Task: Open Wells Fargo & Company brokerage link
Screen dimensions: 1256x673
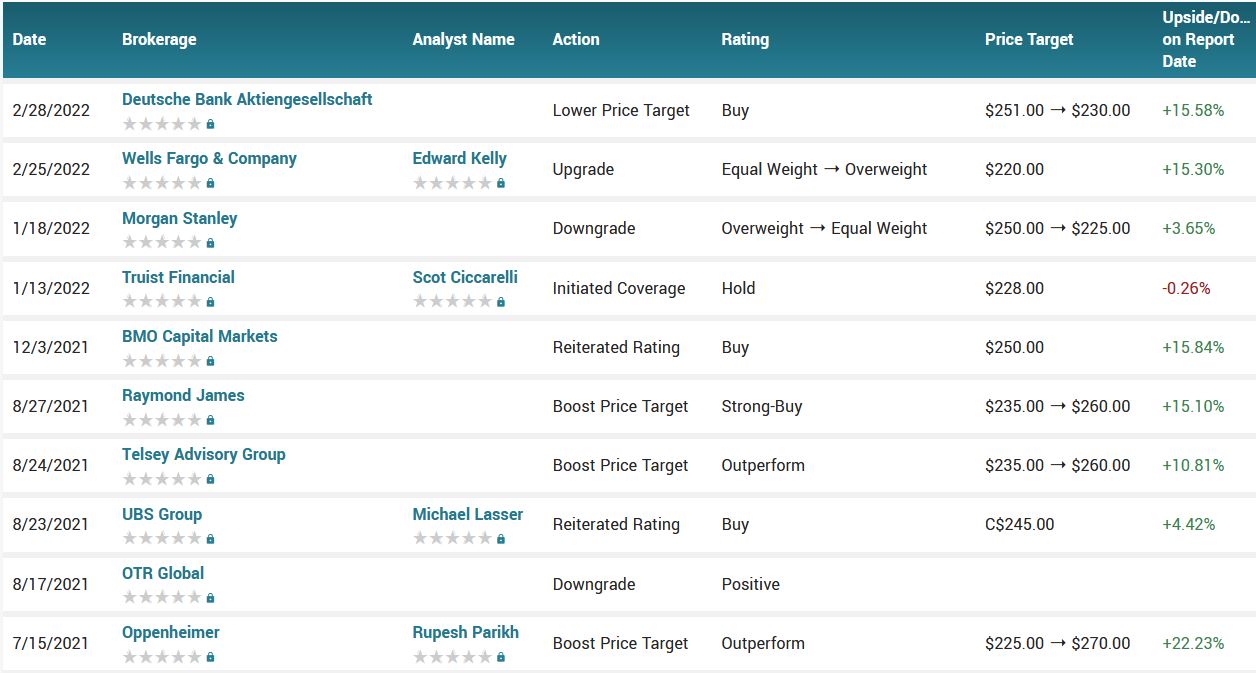Action: click(x=209, y=158)
